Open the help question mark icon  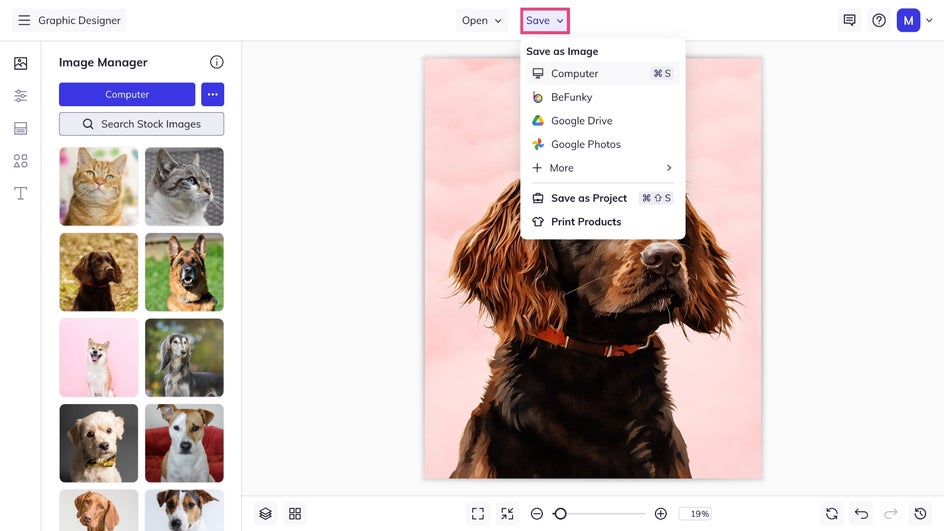click(879, 20)
